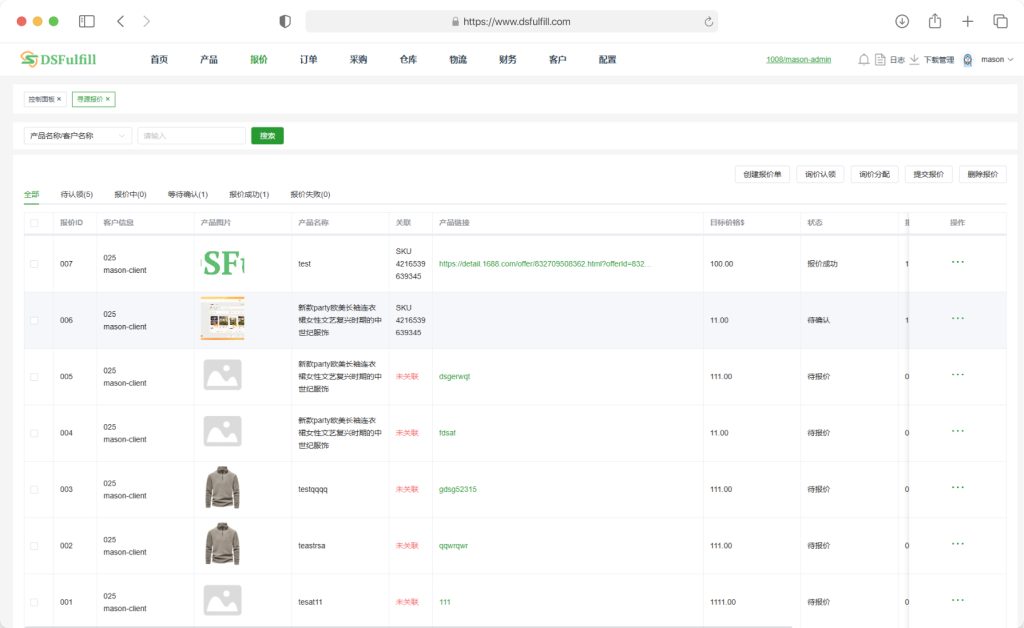The image size is (1024, 628).
Task: Expand the mason account dropdown
Action: pyautogui.click(x=1009, y=60)
